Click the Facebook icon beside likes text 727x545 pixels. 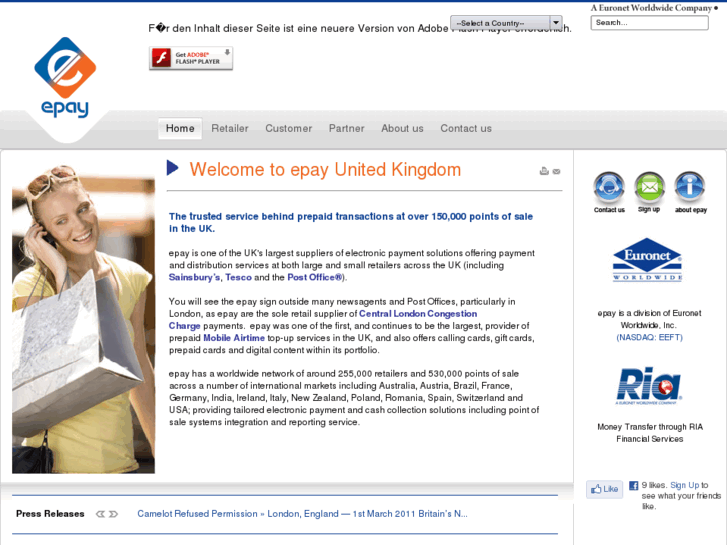click(x=633, y=485)
